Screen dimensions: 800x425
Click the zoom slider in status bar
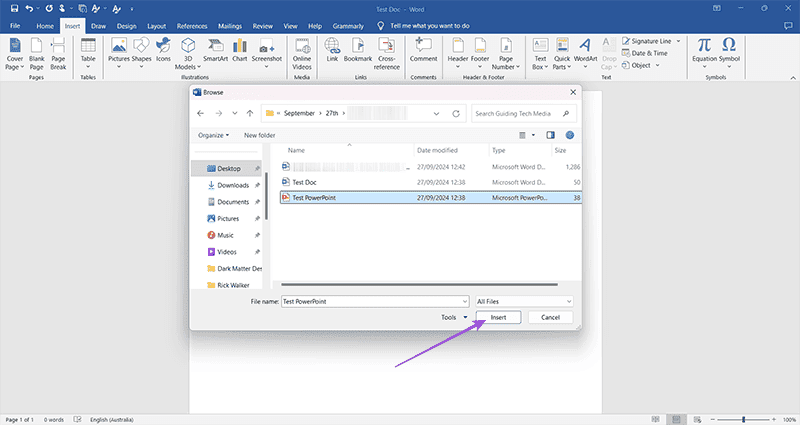[743, 419]
